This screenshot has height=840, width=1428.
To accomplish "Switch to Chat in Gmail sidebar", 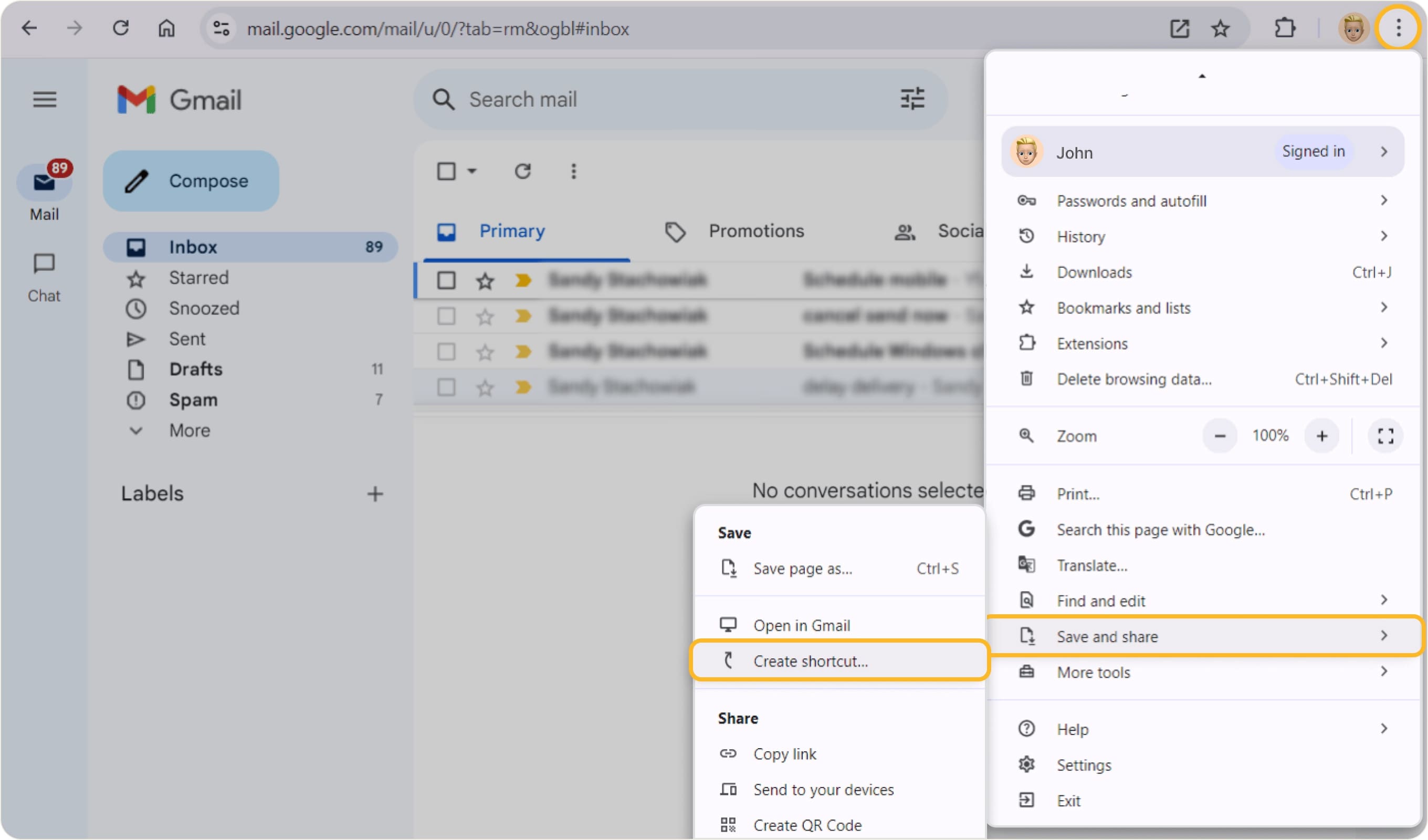I will pyautogui.click(x=44, y=278).
